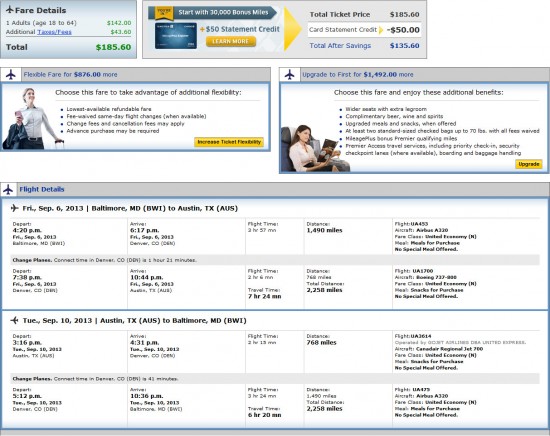Viewport: 550px width, 436px height.
Task: Click Aircraft: Boeing 737-800 text
Action: pyautogui.click(x=425, y=277)
